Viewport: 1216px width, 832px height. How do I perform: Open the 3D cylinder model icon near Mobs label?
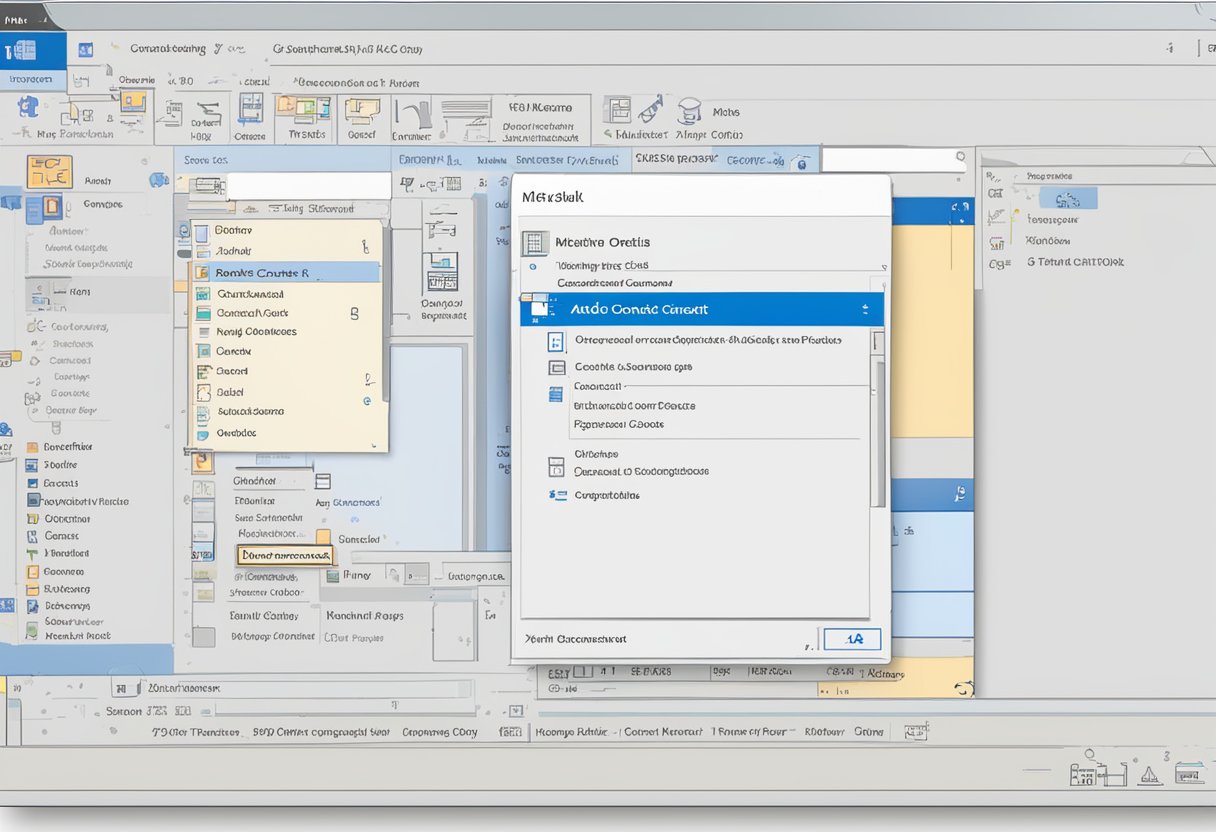pos(690,115)
